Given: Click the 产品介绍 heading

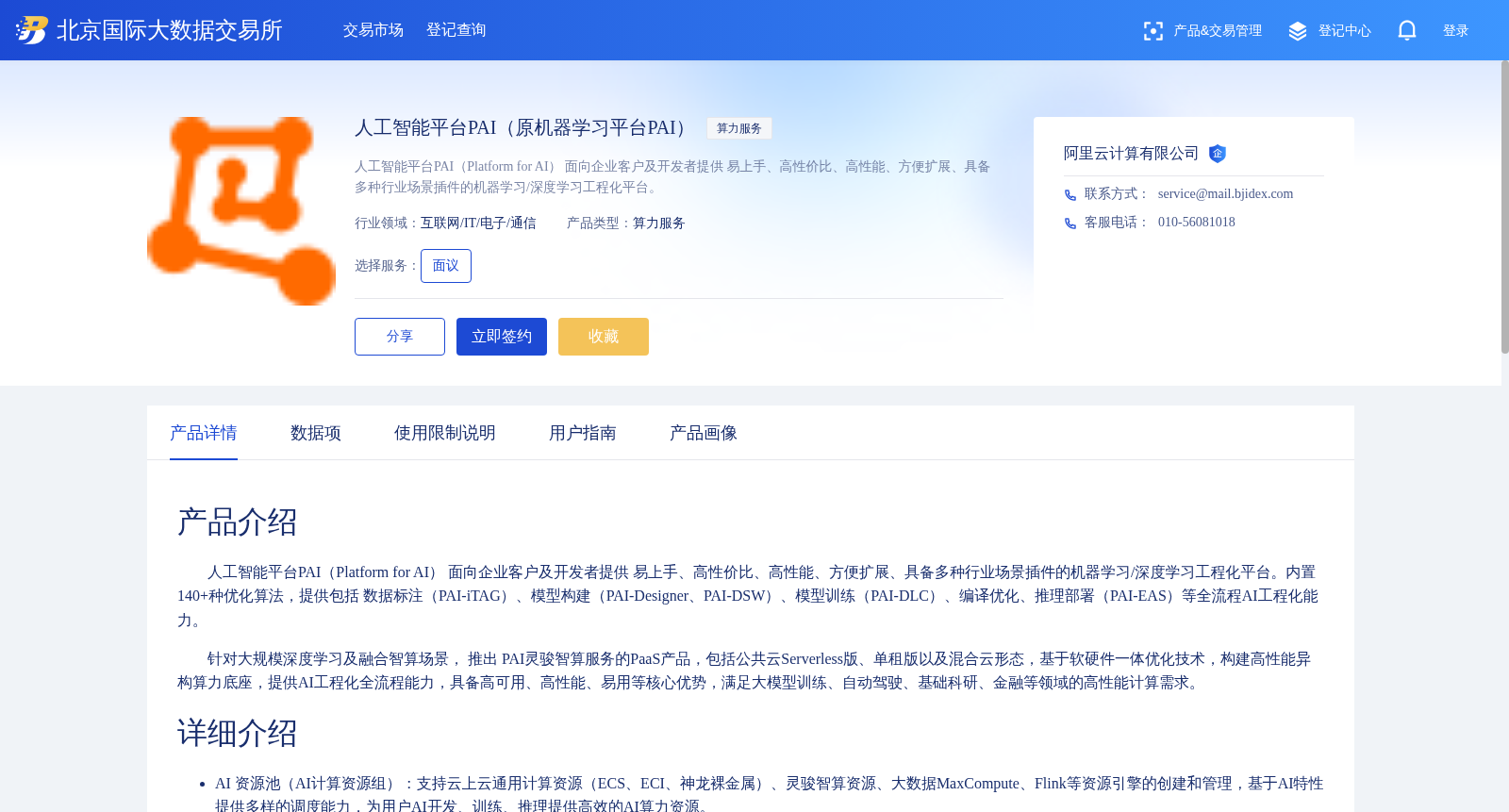Looking at the screenshot, I should [238, 522].
